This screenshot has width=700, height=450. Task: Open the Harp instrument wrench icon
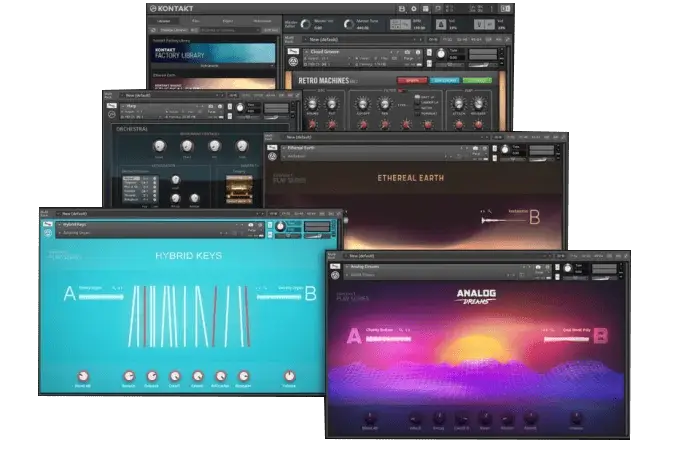click(x=112, y=105)
